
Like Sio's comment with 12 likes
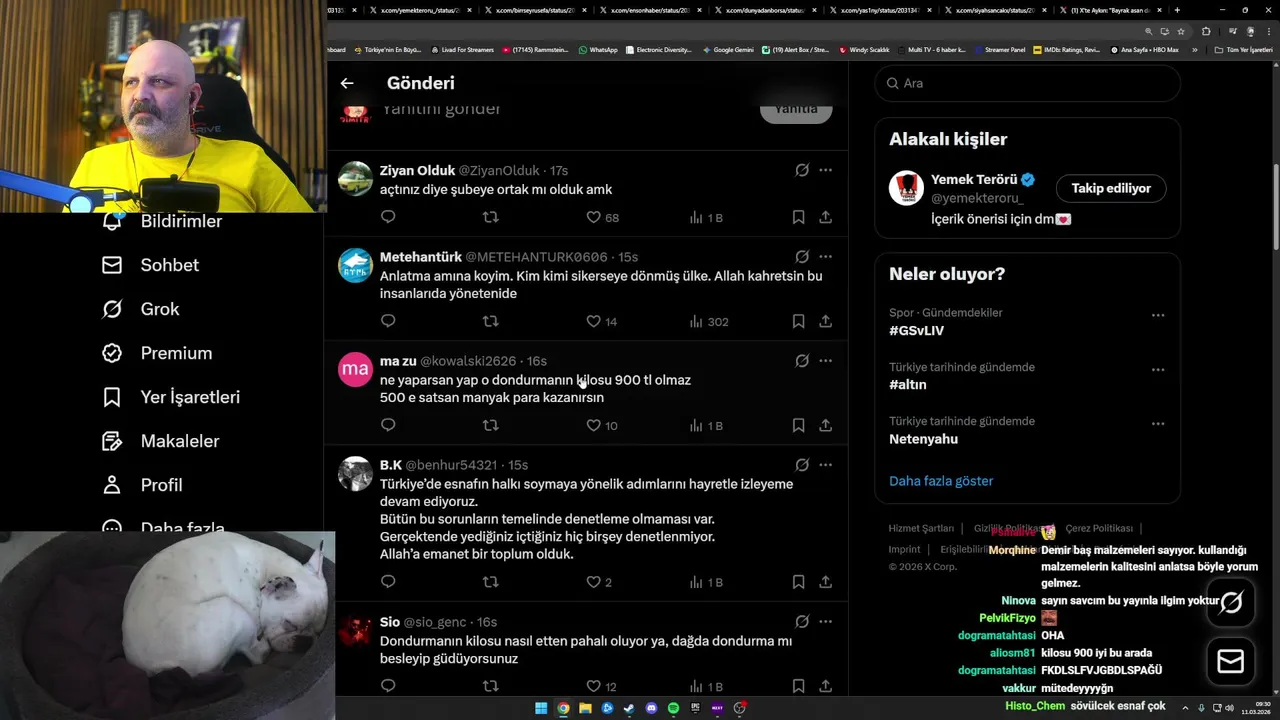click(602, 686)
